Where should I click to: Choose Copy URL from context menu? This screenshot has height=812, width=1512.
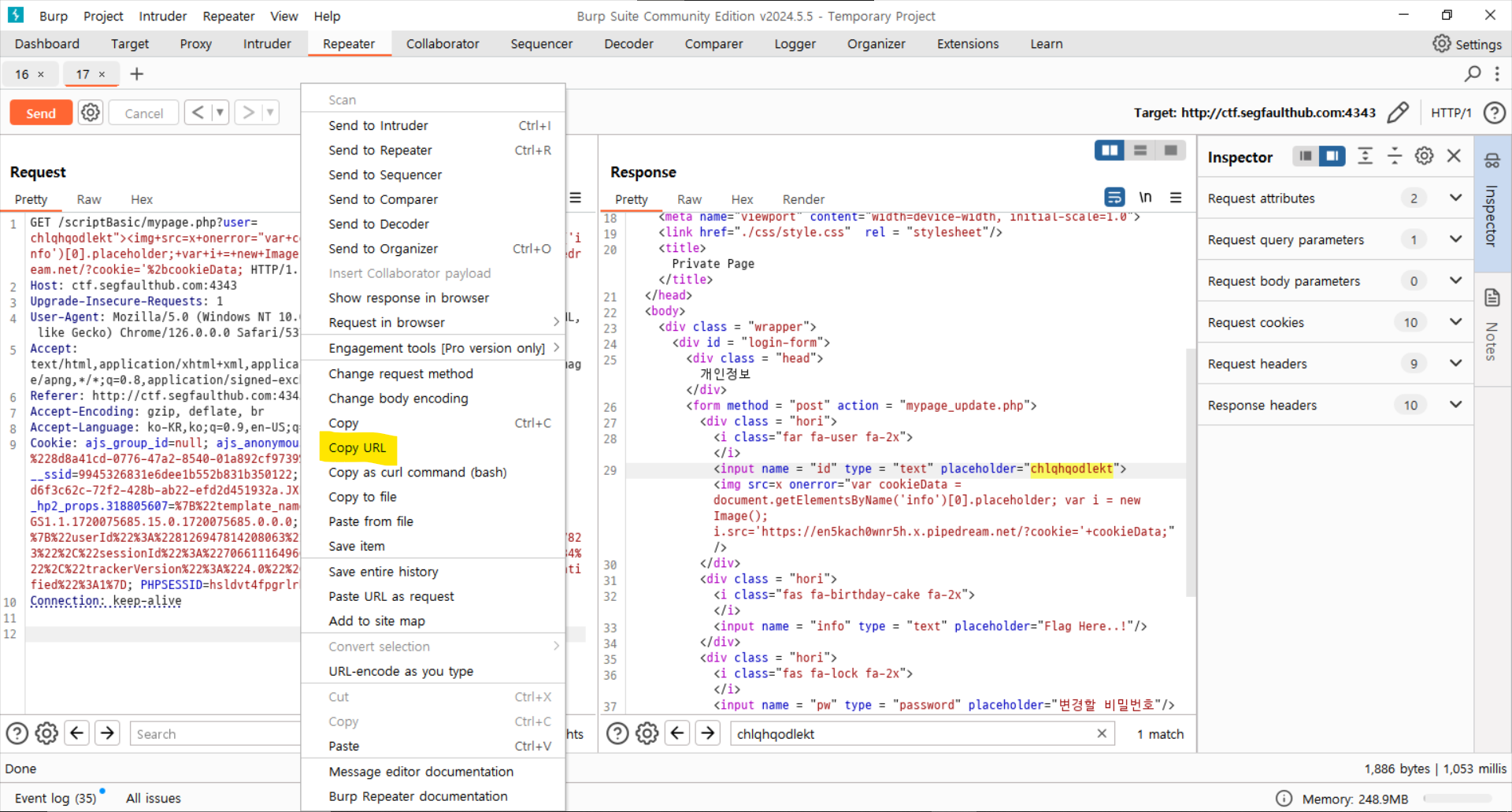point(433,447)
